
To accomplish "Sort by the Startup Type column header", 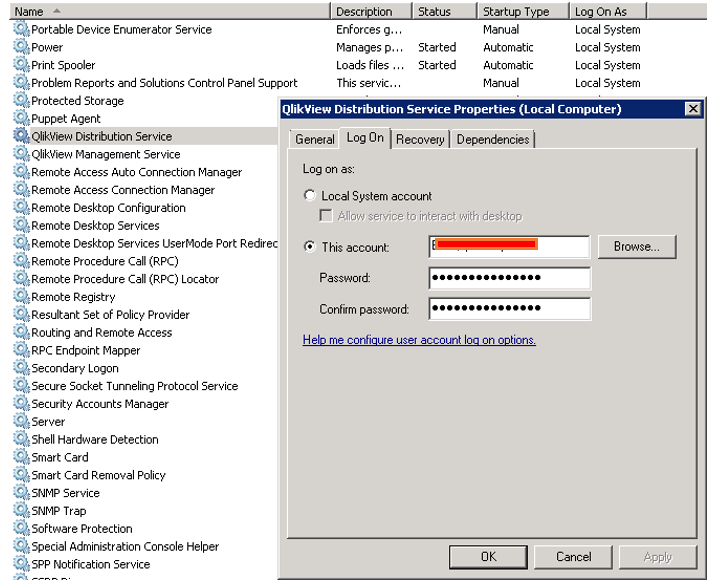I will coord(523,11).
